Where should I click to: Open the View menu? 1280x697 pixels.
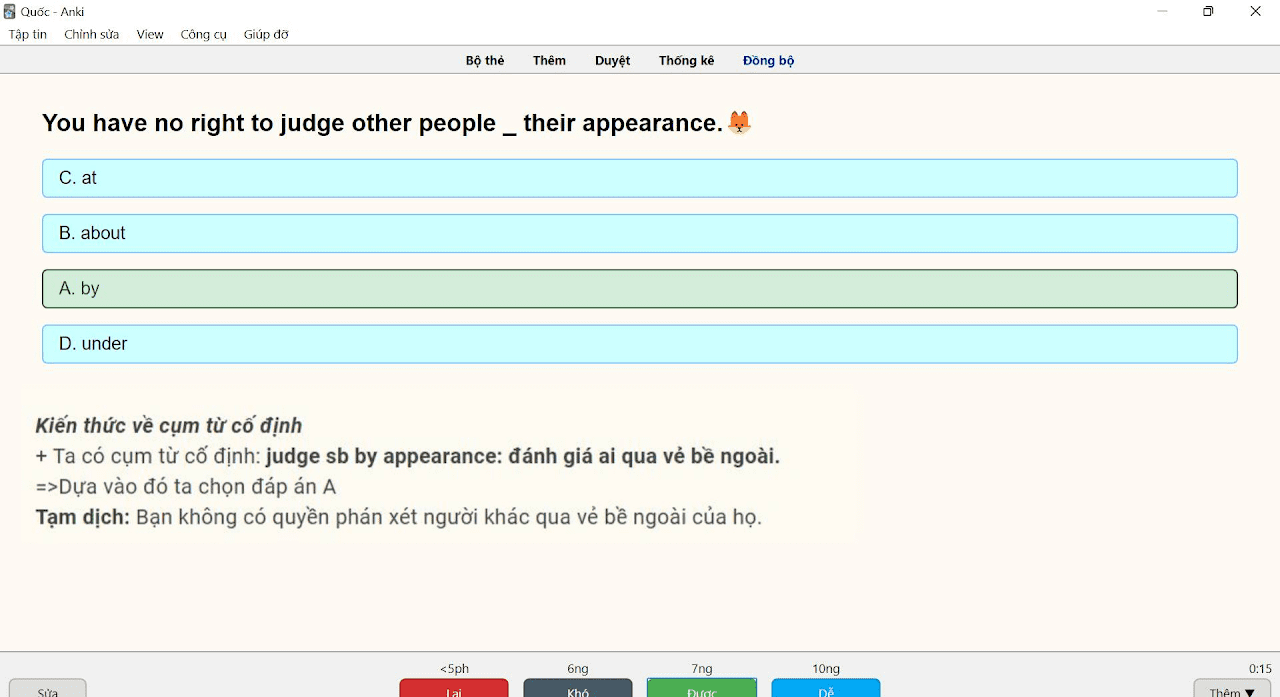(150, 34)
